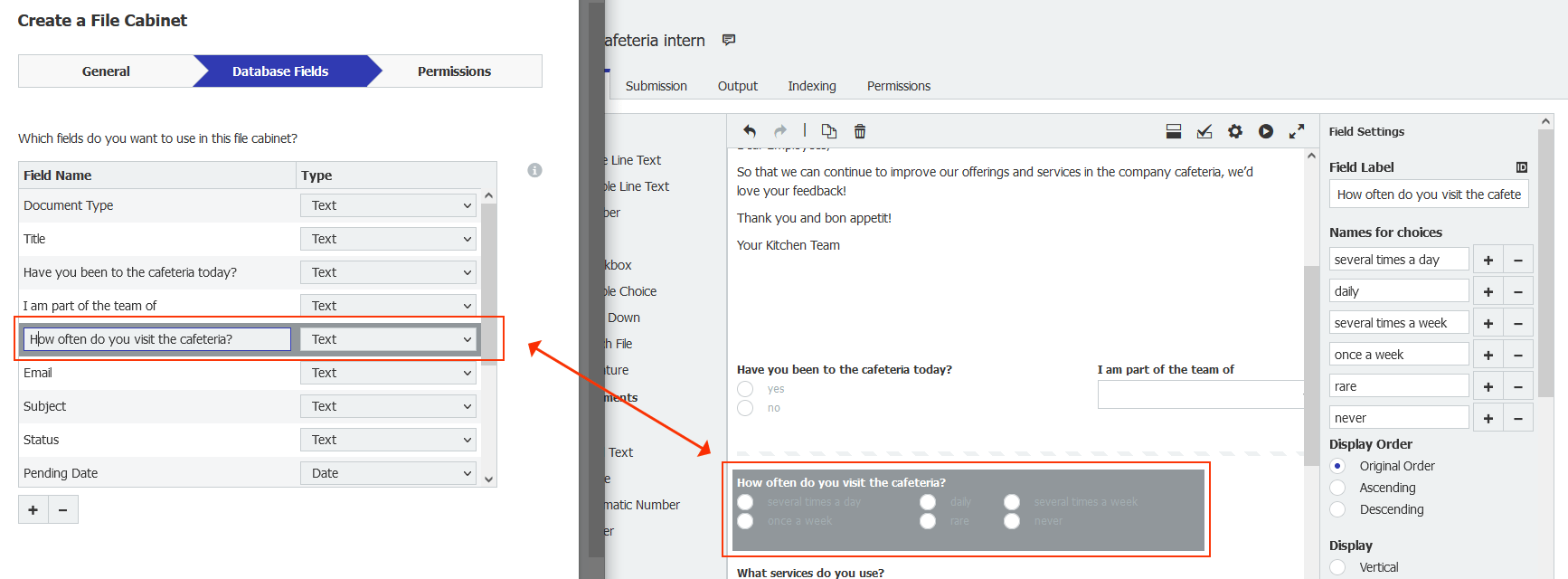Delete field with the trash icon

(860, 131)
